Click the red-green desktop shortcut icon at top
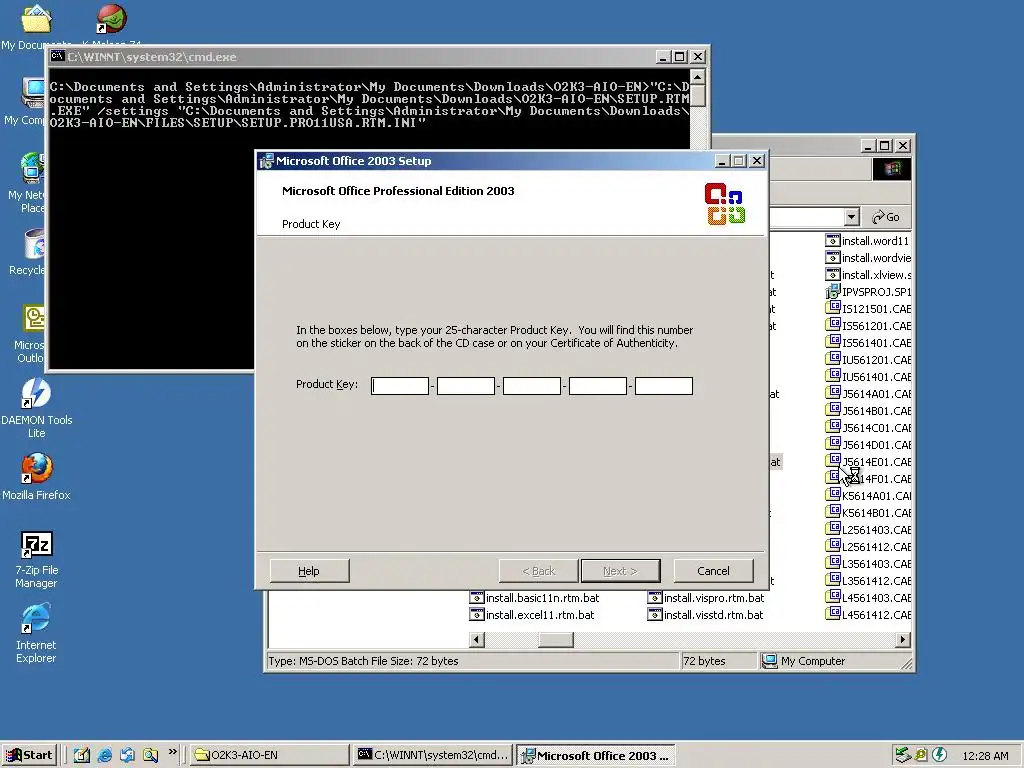This screenshot has width=1024, height=768. point(112,18)
